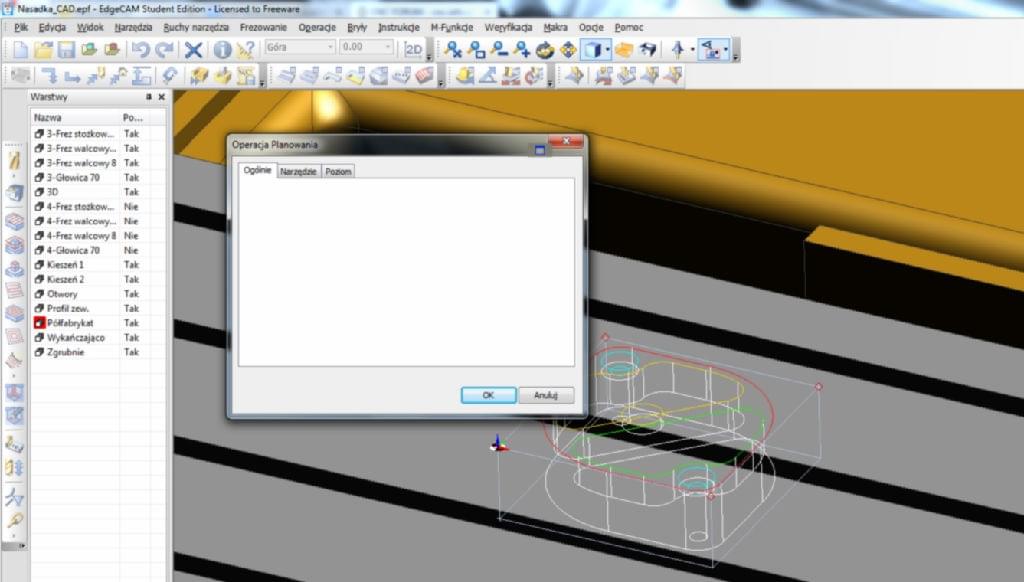
Task: Toggle visibility Tak for 3-Głowica 70 layer
Action: [131, 178]
